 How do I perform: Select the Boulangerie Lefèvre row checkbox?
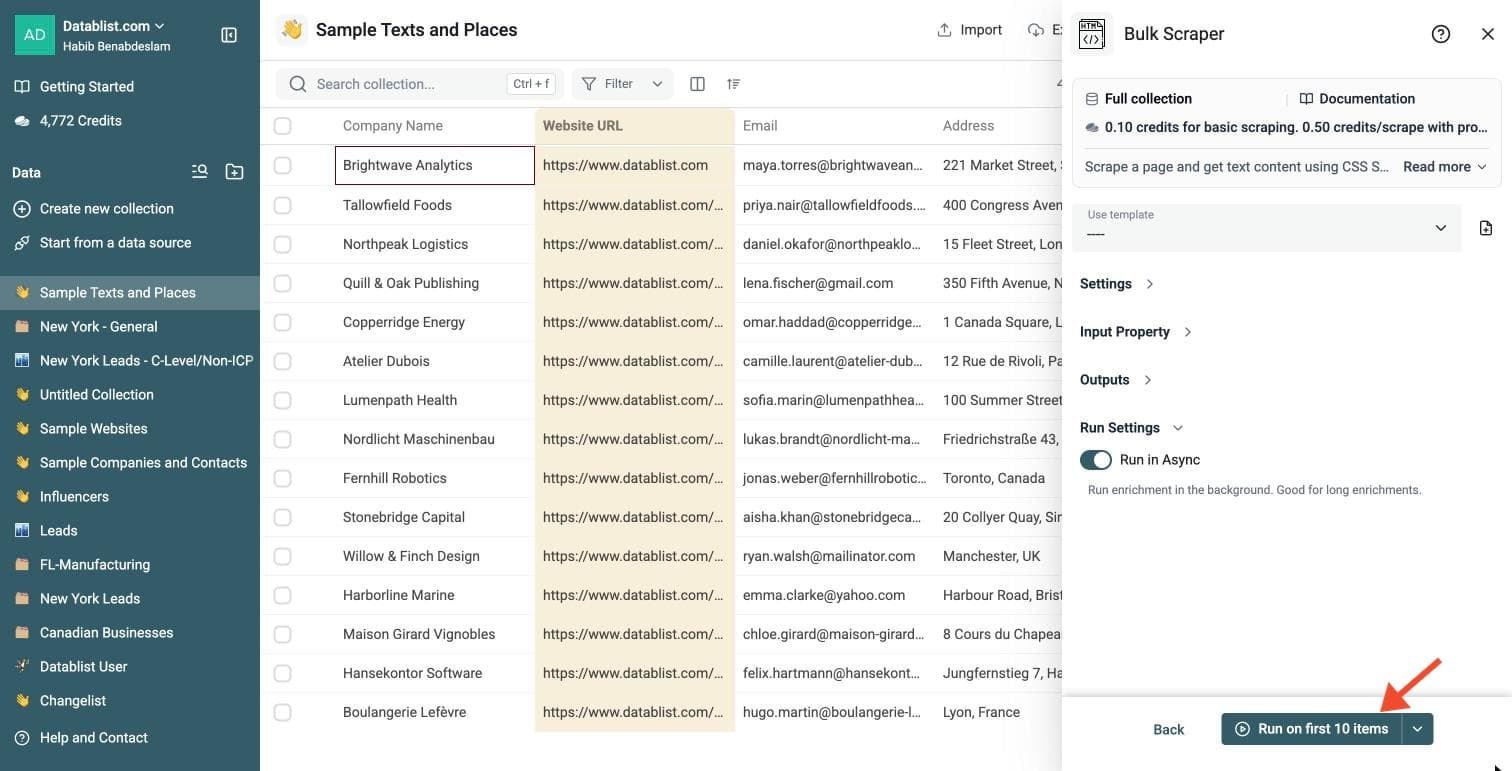pos(283,712)
